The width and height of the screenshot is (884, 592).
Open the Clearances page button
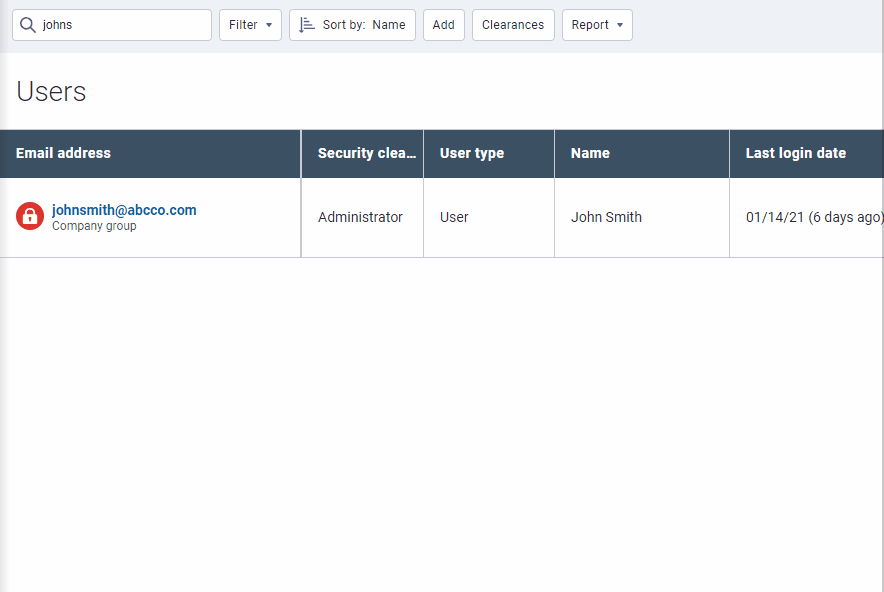click(513, 25)
